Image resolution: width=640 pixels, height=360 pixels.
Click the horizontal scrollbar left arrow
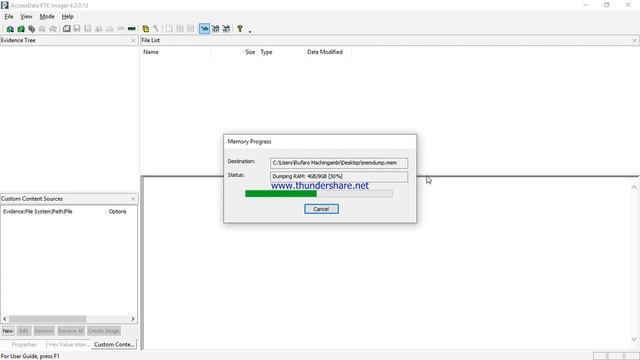(x=5, y=319)
